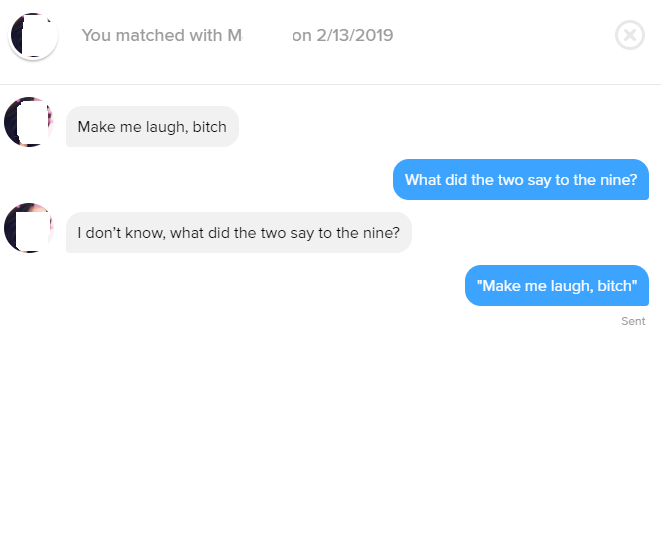The width and height of the screenshot is (661, 533).
Task: Click the "Sent" status label
Action: pos(633,321)
